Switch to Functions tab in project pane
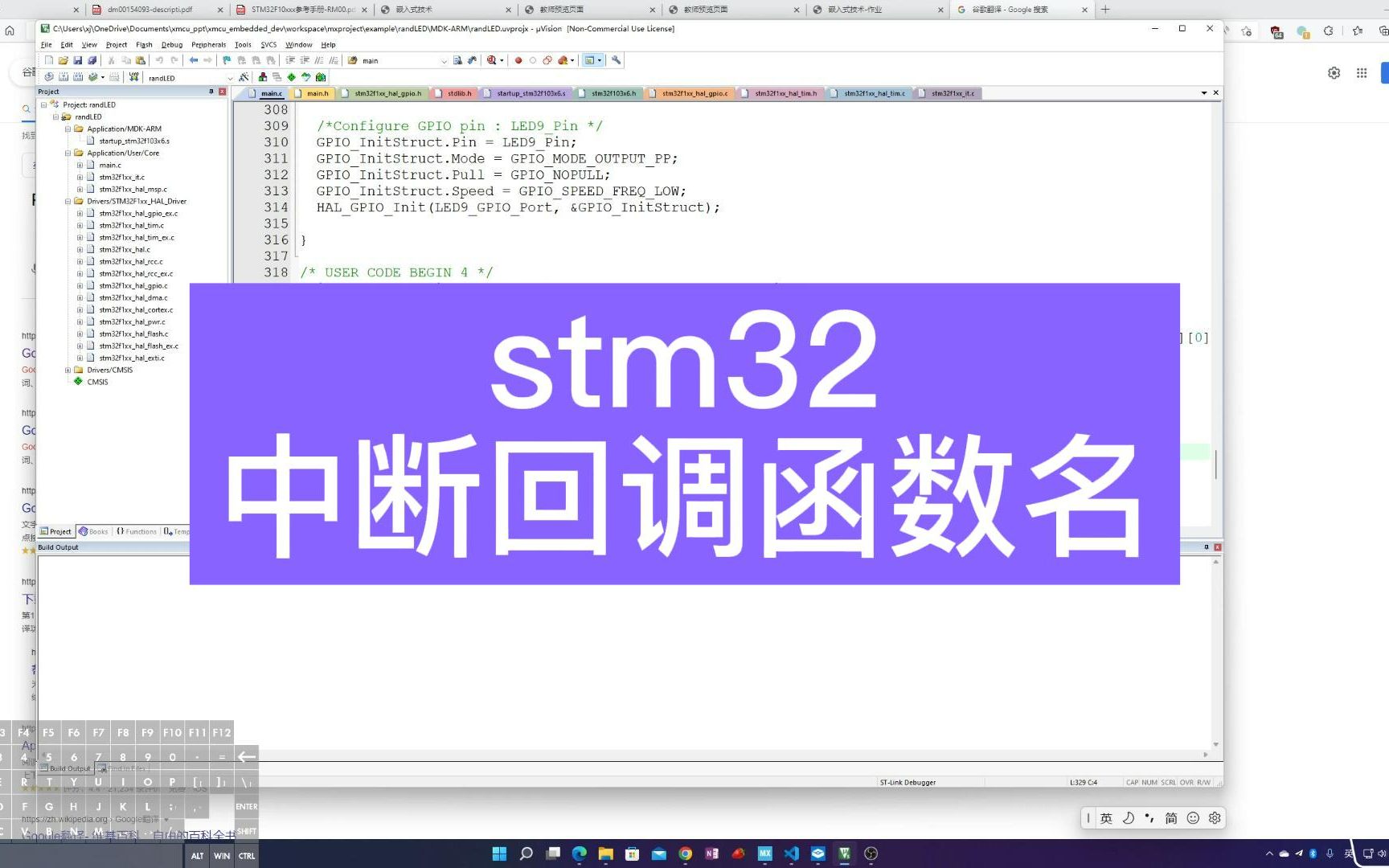 137,531
